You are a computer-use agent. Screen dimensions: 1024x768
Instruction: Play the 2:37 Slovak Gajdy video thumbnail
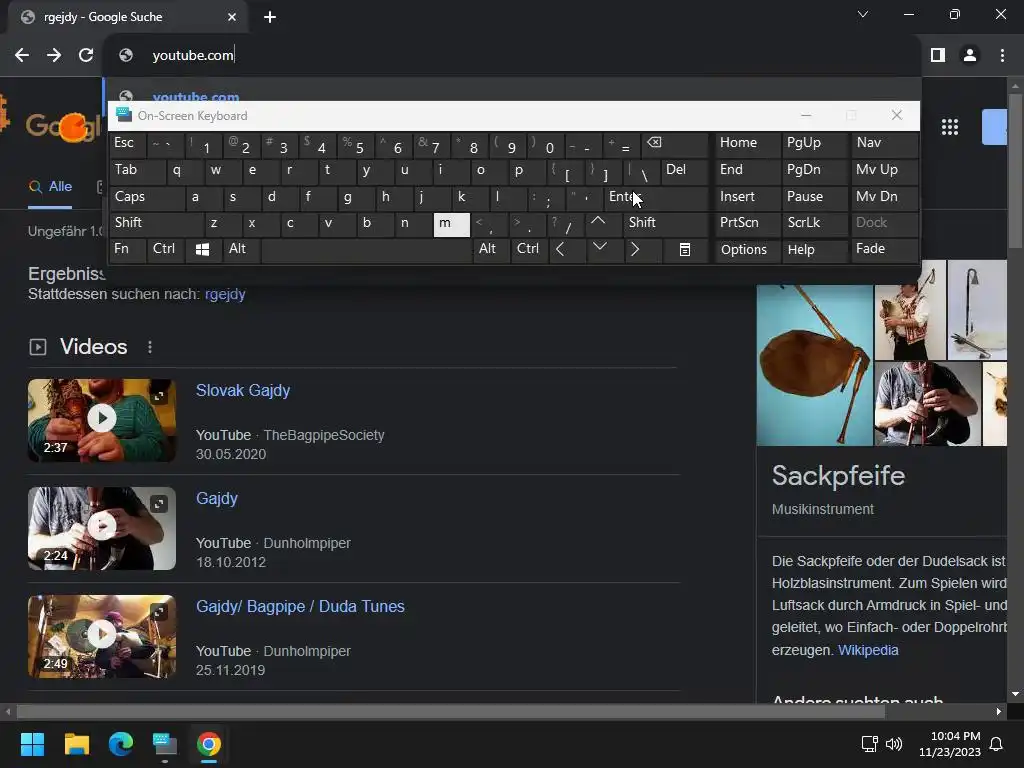click(102, 420)
